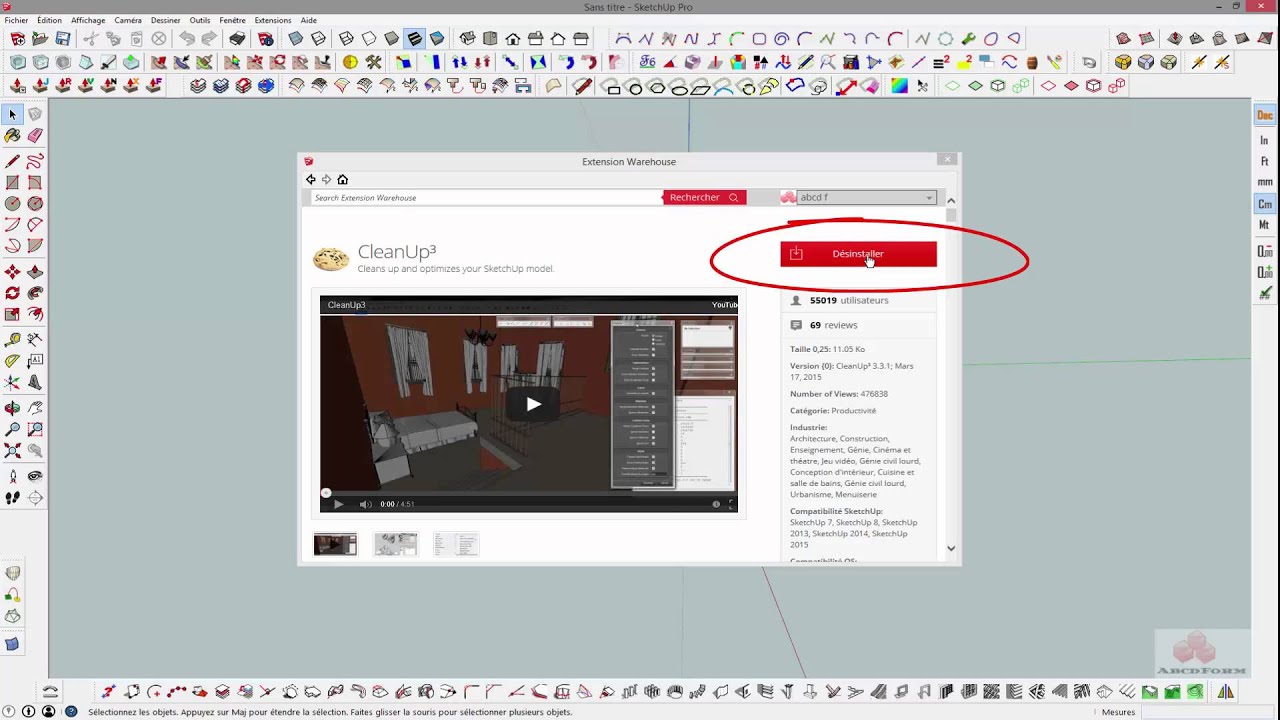Image resolution: width=1280 pixels, height=720 pixels.
Task: Open the abcd f user account dropdown
Action: pyautogui.click(x=866, y=198)
